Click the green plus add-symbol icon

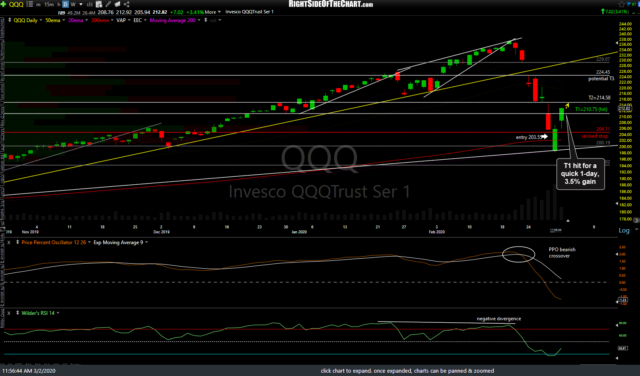click(4, 4)
